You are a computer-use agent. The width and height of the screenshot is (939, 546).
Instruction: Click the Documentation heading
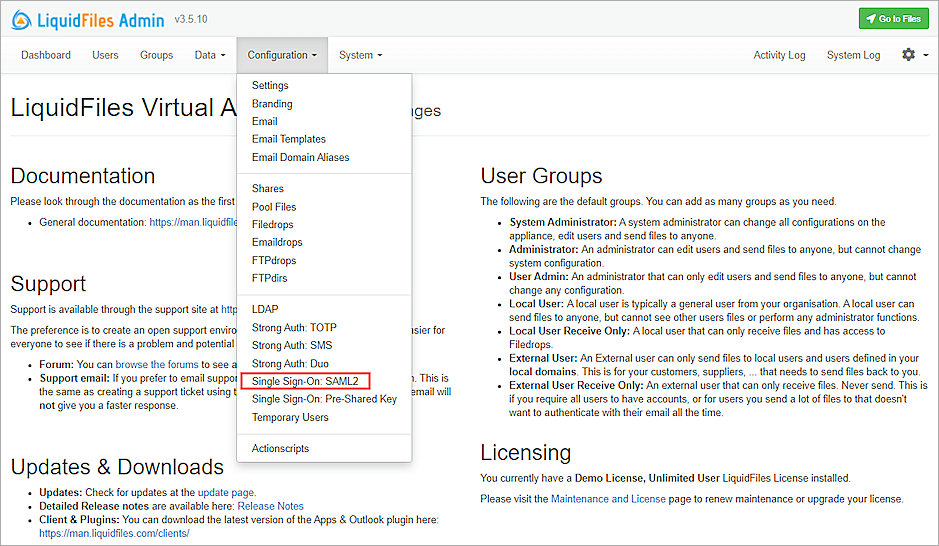pyautogui.click(x=83, y=176)
